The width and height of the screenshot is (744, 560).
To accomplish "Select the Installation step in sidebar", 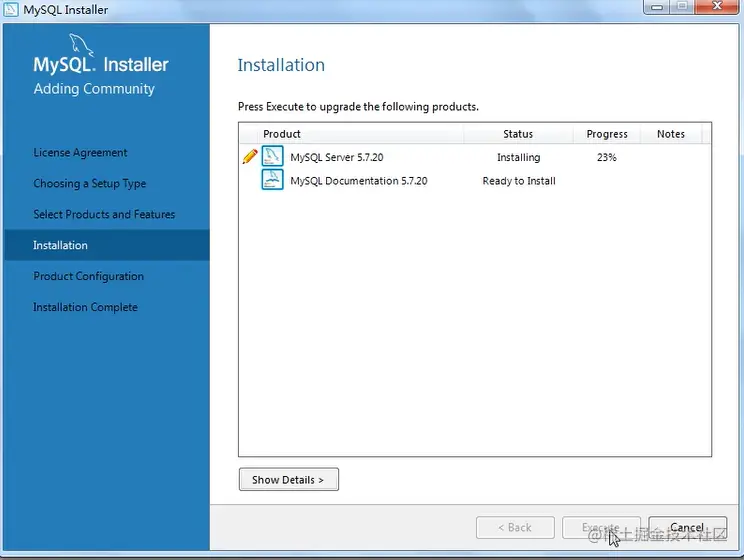I will (x=107, y=245).
